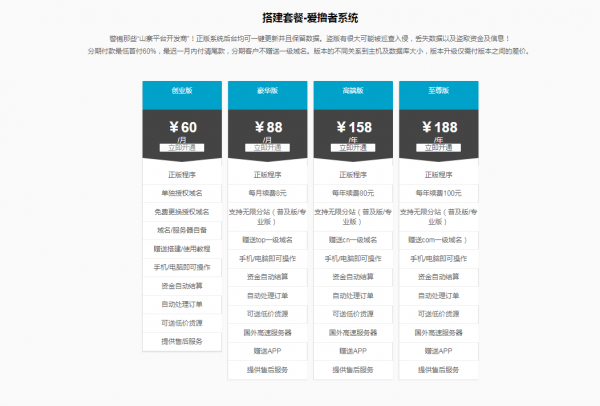600x406 pixels.
Task: Click 国外高速服务器 in the 豪华版 column
Action: [267, 333]
